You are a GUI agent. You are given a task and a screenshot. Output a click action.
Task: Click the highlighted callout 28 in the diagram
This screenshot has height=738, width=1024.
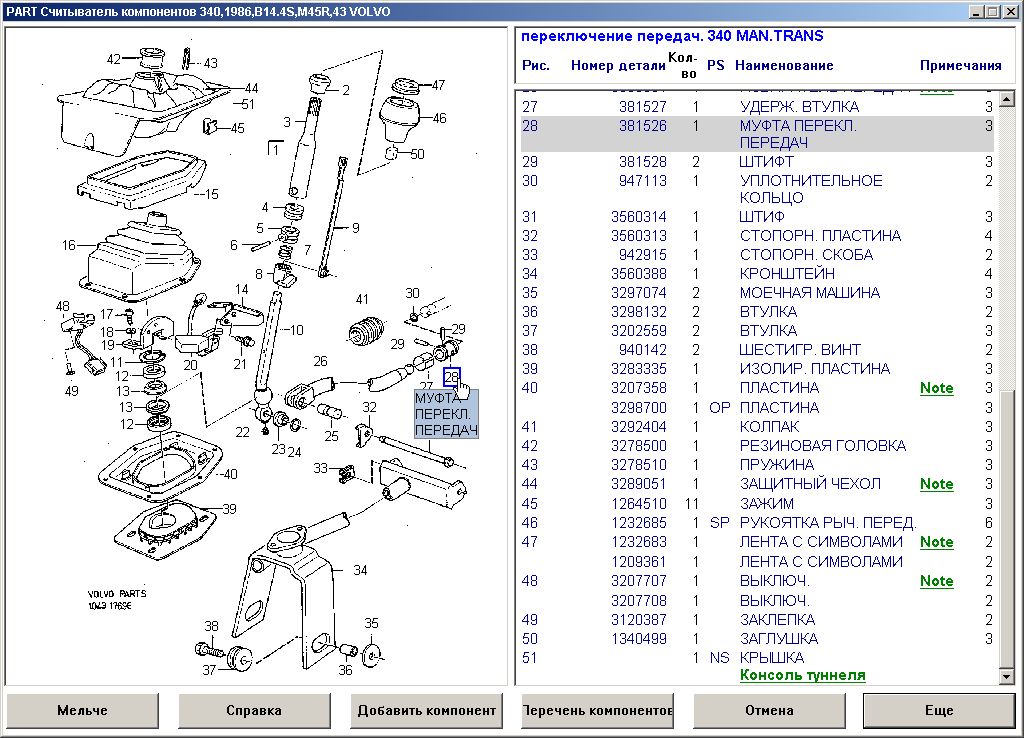pos(451,377)
